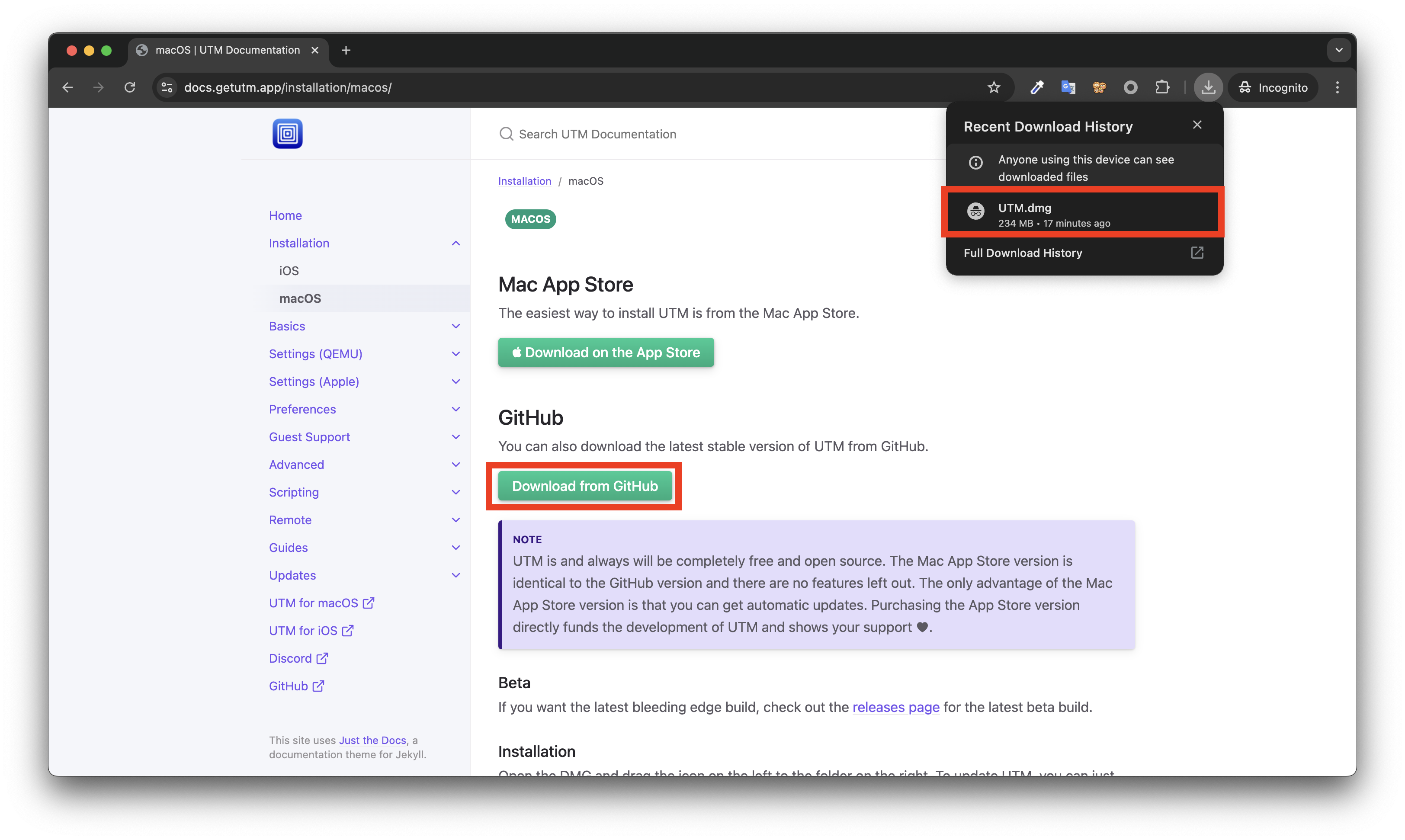1405x840 pixels.
Task: Click the Incognito profile button
Action: pyautogui.click(x=1273, y=87)
